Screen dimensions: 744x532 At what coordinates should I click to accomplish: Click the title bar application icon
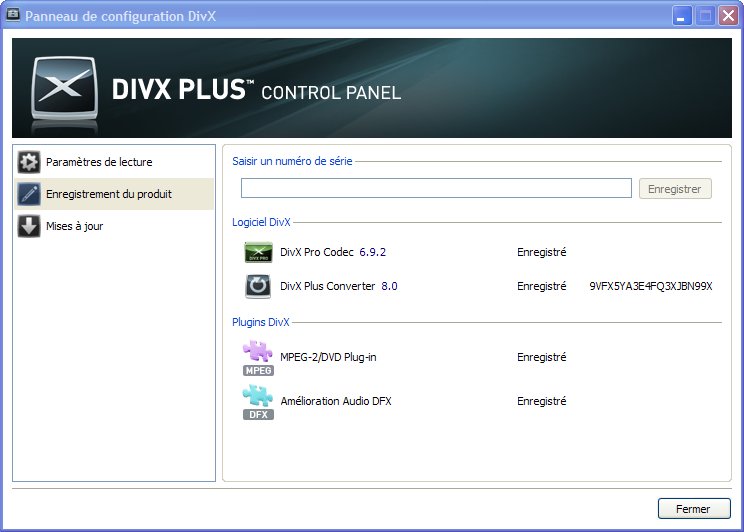point(13,15)
